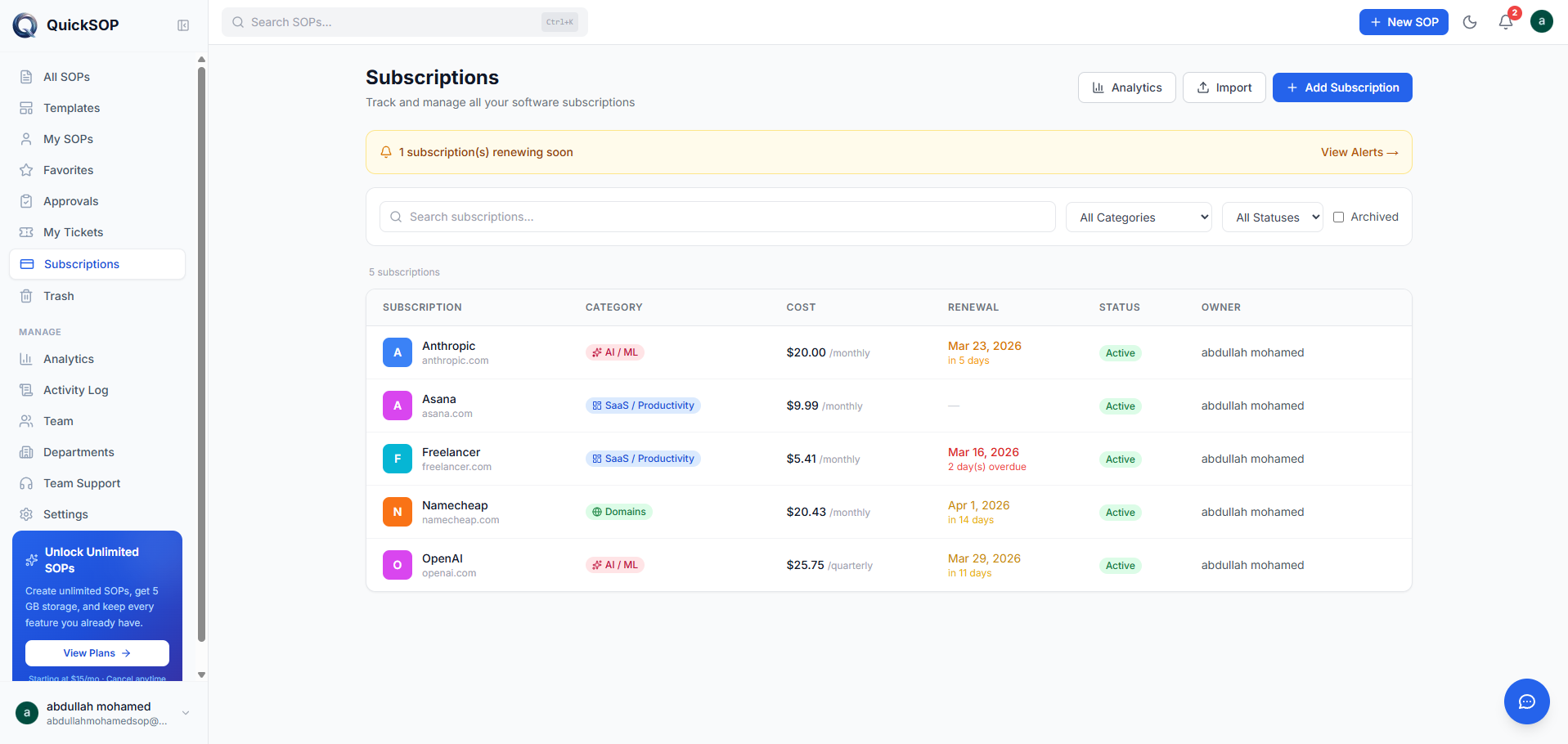Image resolution: width=1568 pixels, height=744 pixels.
Task: Expand the account menu chevron in the sidebar
Action: (186, 713)
